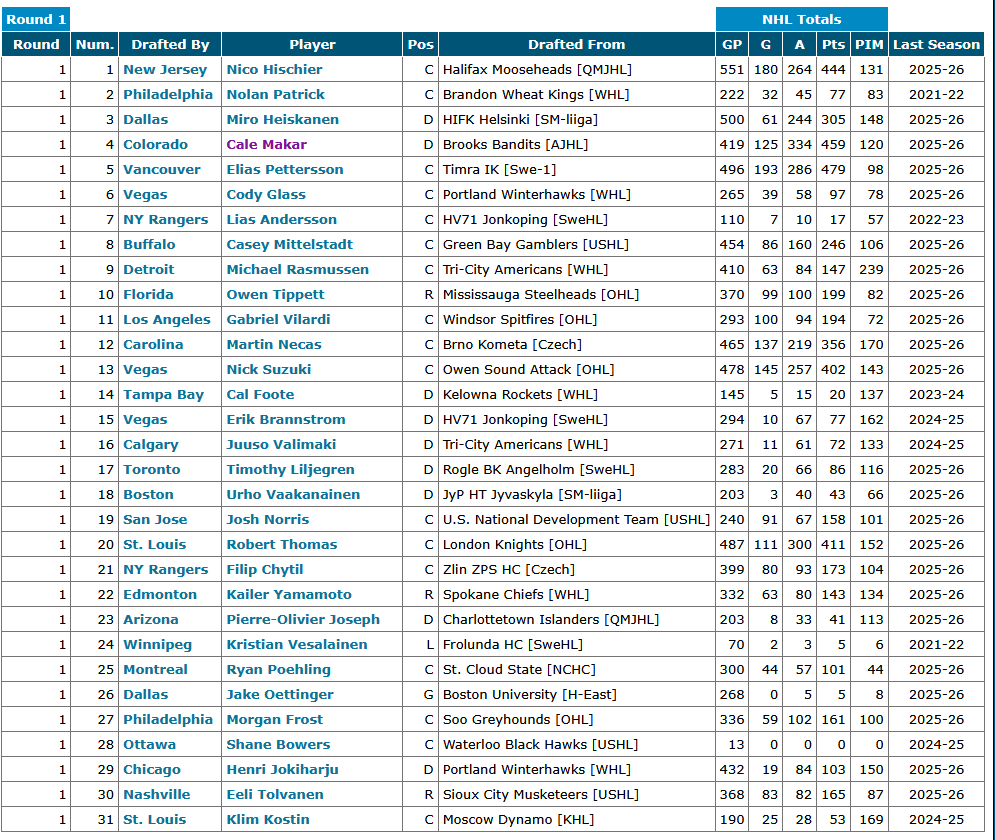Open Chicago team link
Screen dimensions: 995x840
tap(152, 770)
